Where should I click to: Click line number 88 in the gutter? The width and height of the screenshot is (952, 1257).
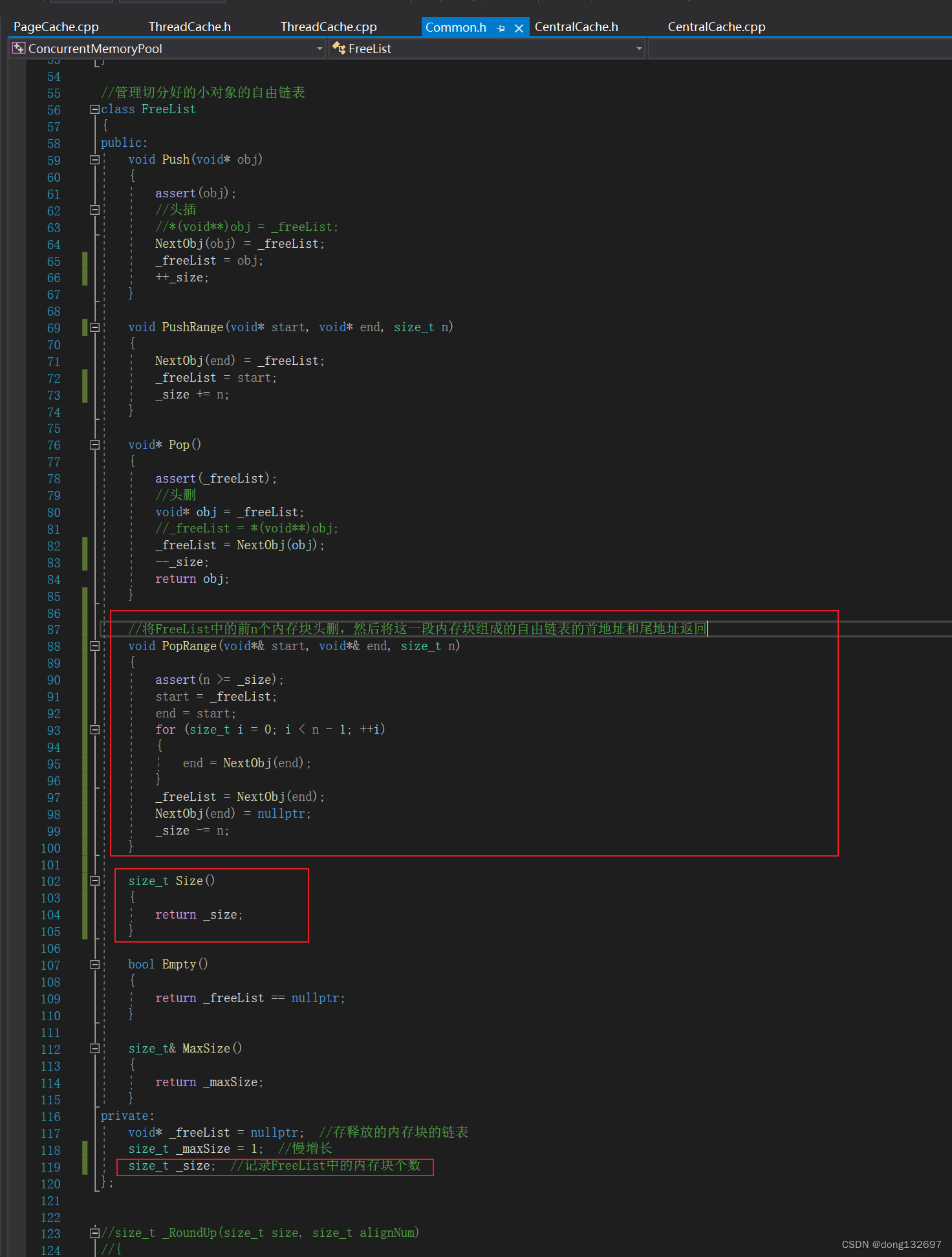click(54, 646)
